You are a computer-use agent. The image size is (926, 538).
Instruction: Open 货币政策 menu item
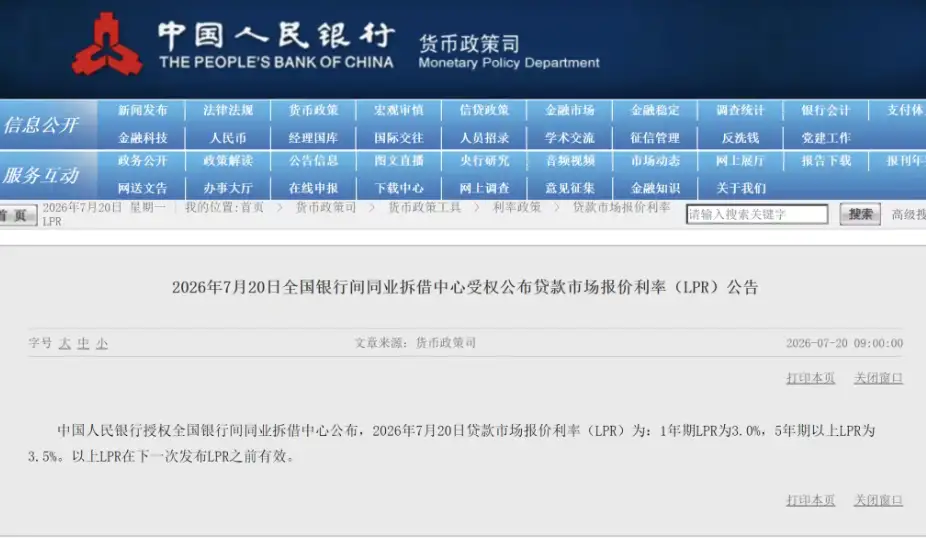click(x=313, y=110)
